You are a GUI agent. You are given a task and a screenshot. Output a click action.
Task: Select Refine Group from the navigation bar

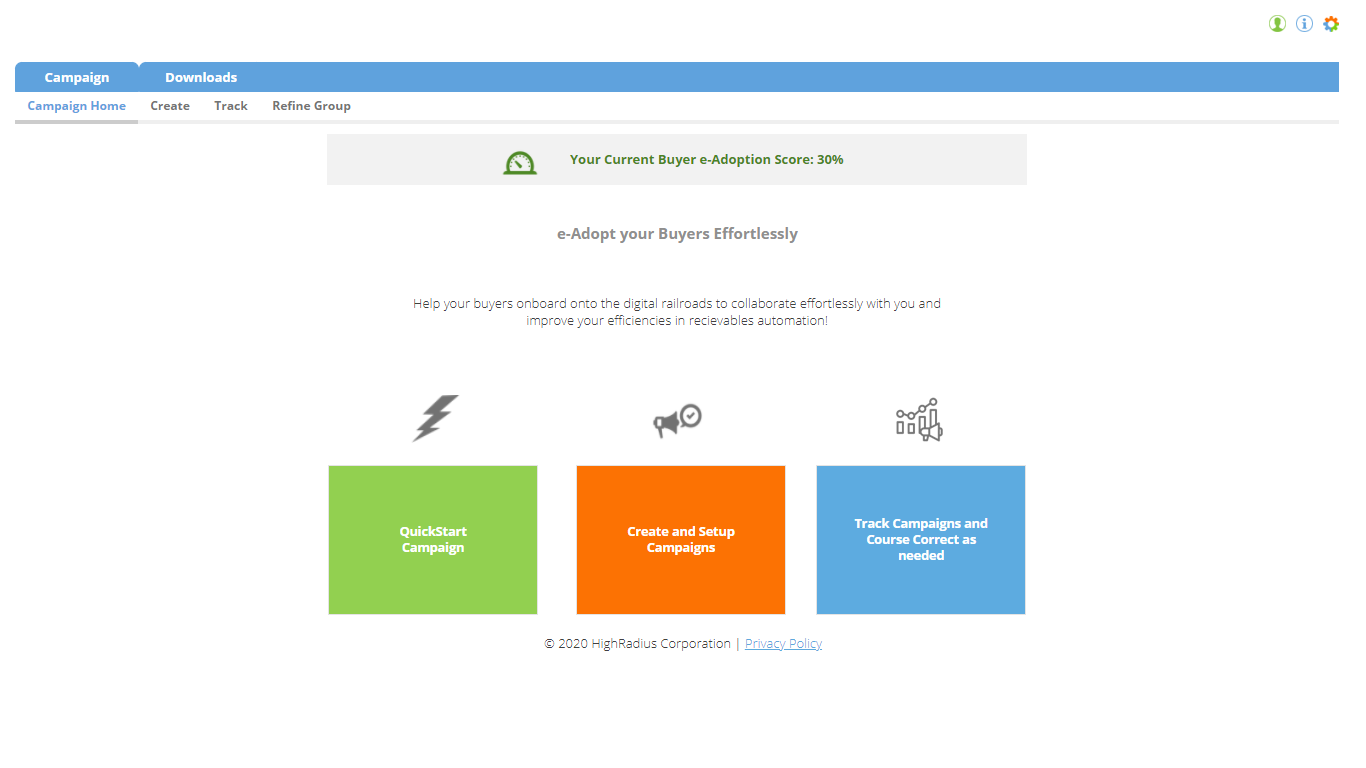[311, 105]
